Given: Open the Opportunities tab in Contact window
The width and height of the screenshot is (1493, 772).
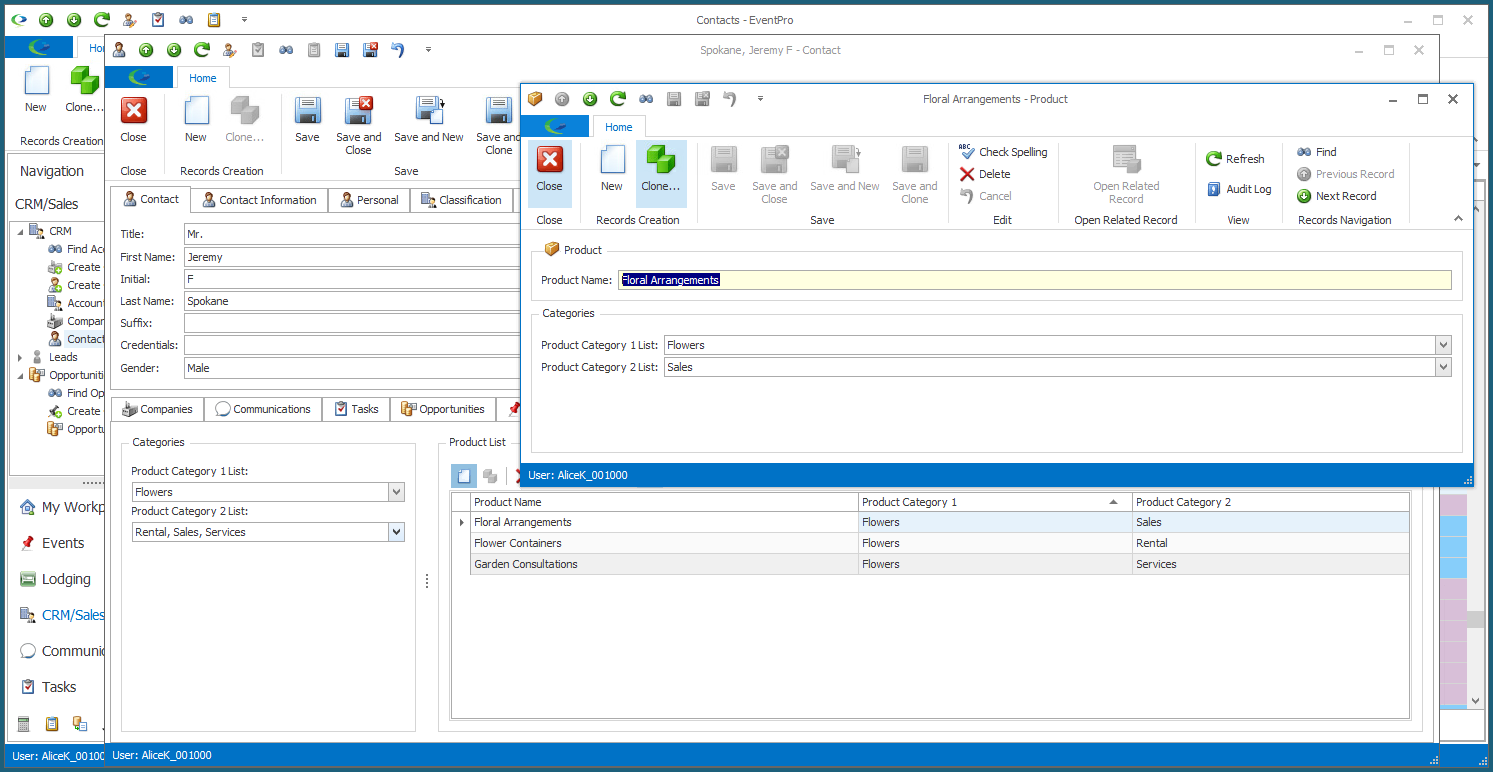Looking at the screenshot, I should tap(442, 409).
